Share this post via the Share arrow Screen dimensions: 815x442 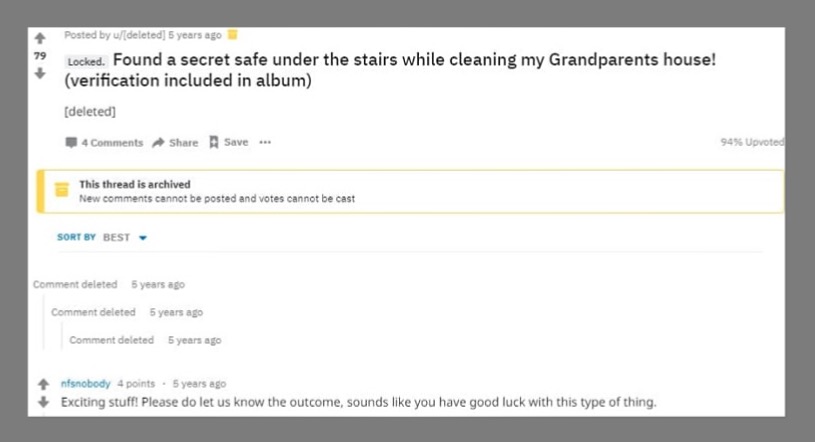[x=157, y=143]
